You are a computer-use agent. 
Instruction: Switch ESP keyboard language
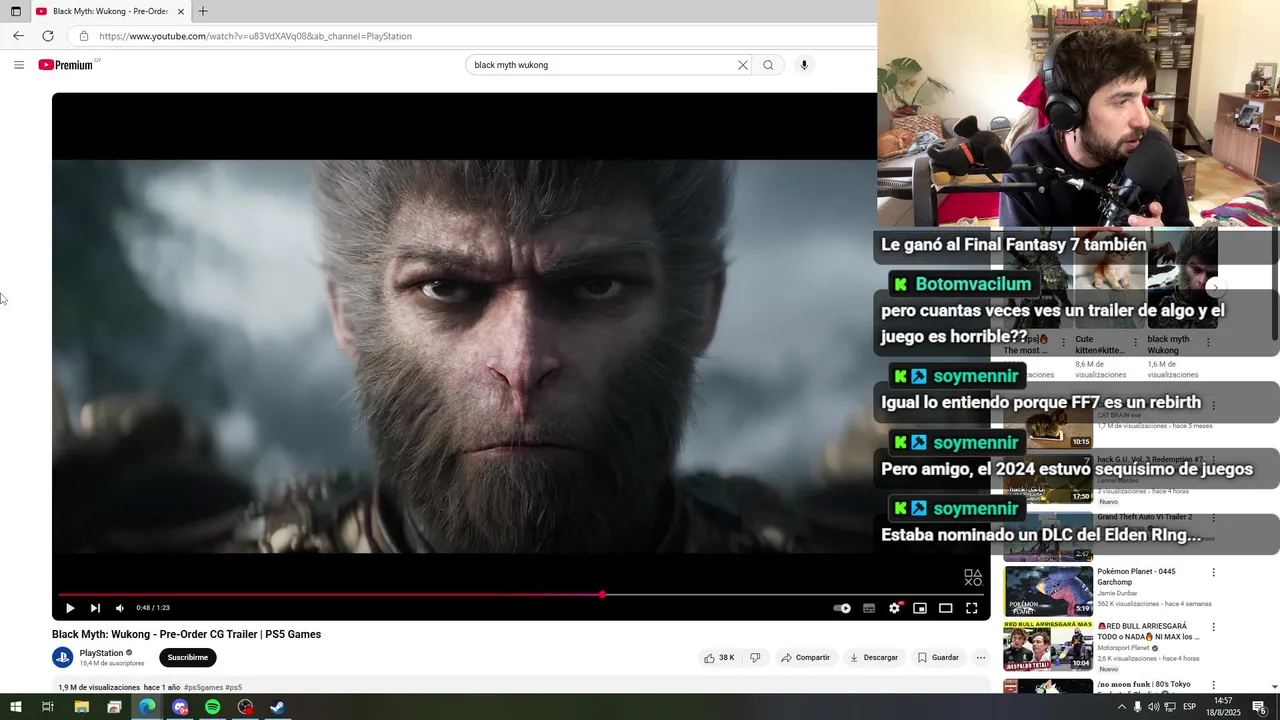pos(1189,707)
